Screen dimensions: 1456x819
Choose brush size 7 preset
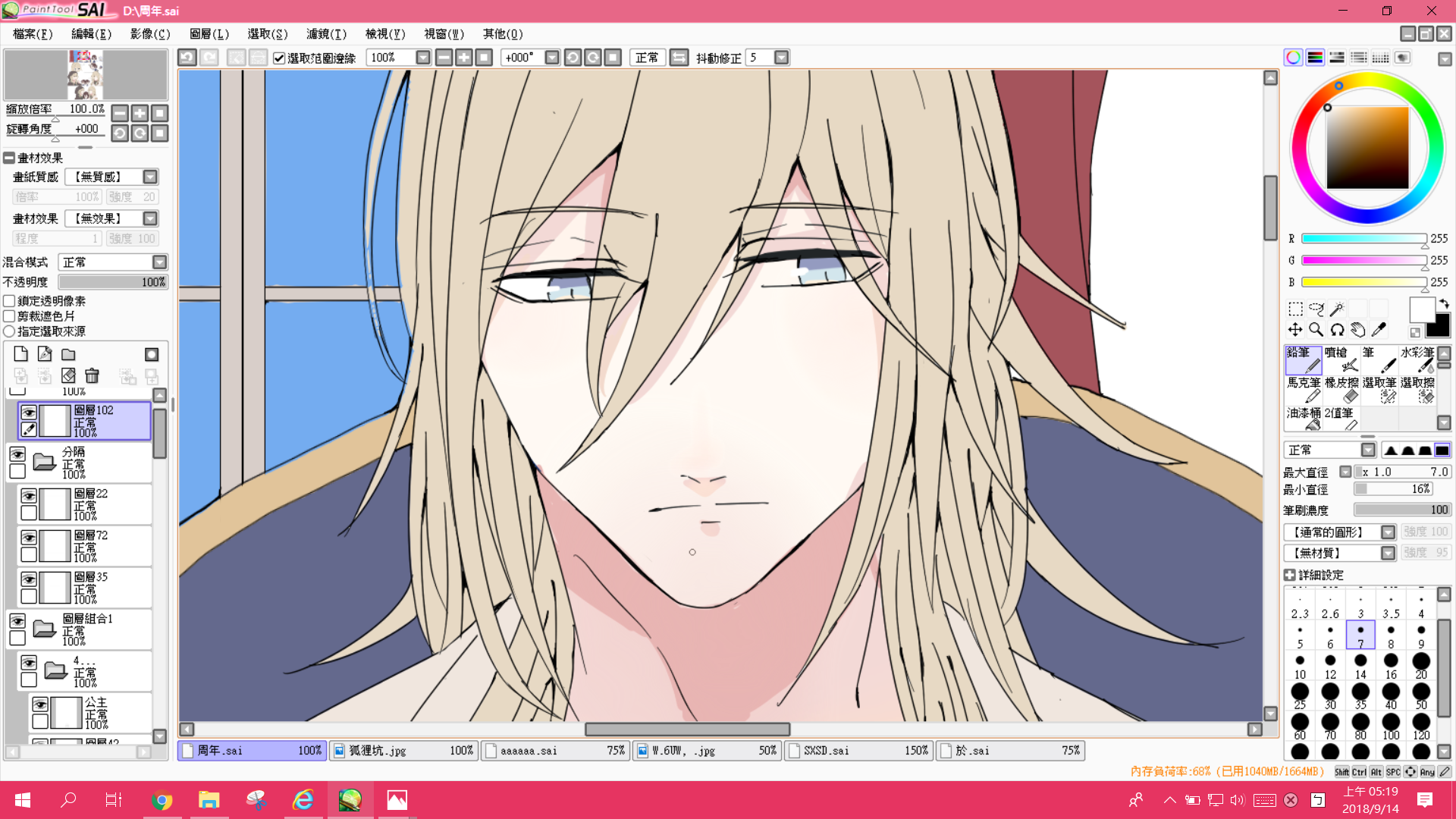(x=1360, y=635)
